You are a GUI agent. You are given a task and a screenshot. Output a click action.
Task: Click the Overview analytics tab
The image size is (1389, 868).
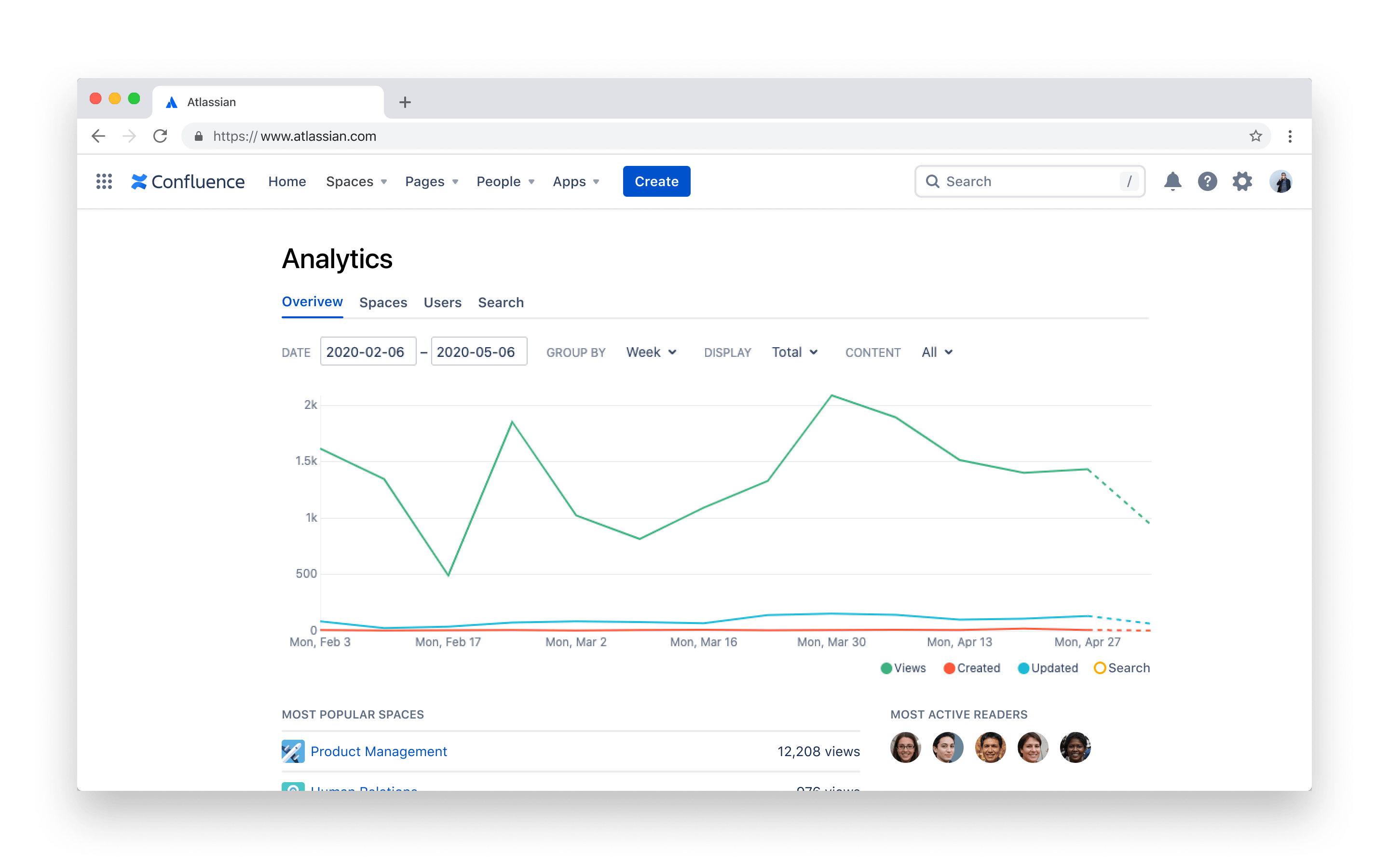click(x=311, y=302)
